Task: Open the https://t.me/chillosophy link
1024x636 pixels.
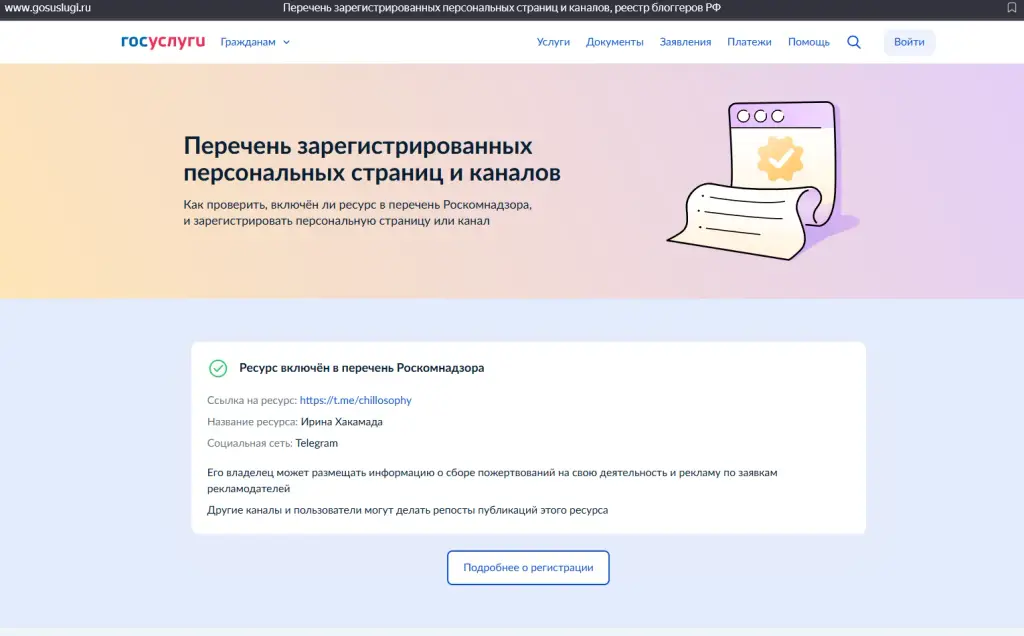Action: (355, 400)
